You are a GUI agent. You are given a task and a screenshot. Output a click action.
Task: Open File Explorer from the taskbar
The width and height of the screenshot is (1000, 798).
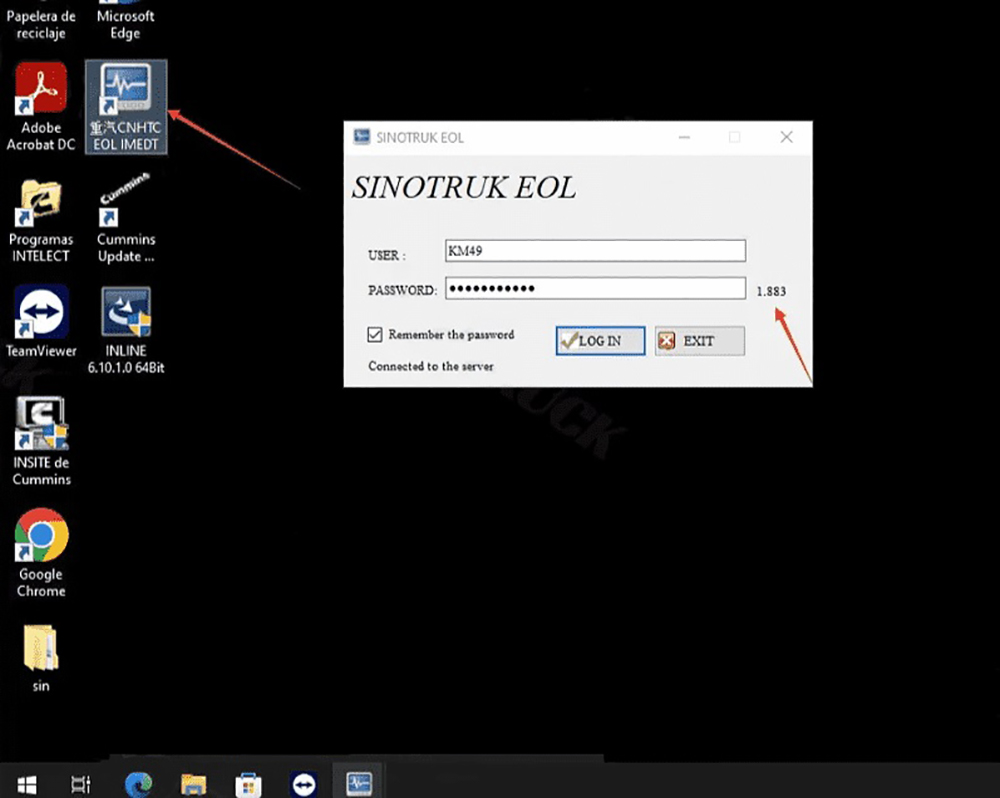[193, 783]
